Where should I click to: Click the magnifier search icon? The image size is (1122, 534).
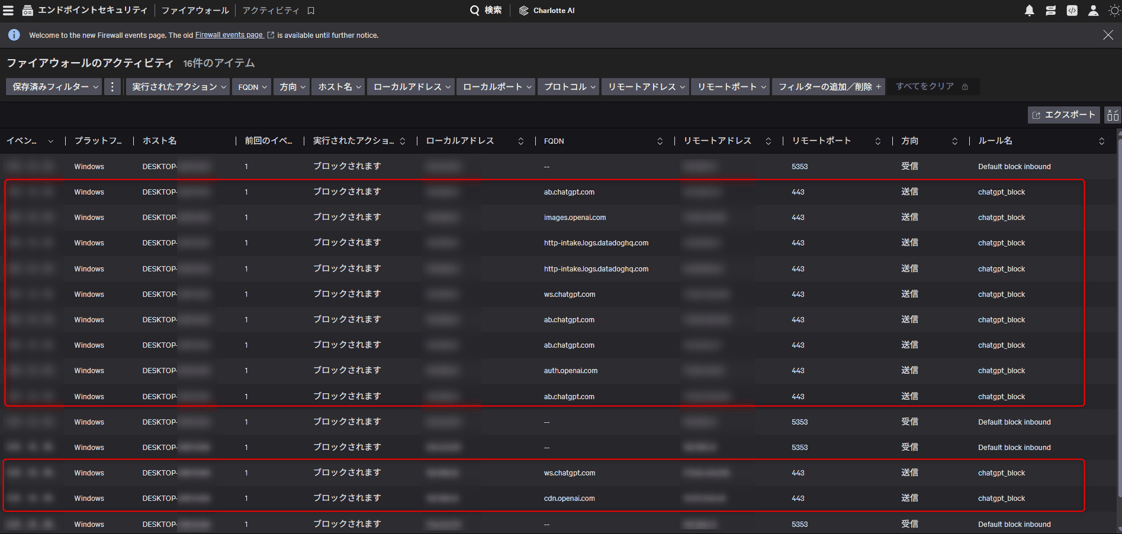coord(474,11)
